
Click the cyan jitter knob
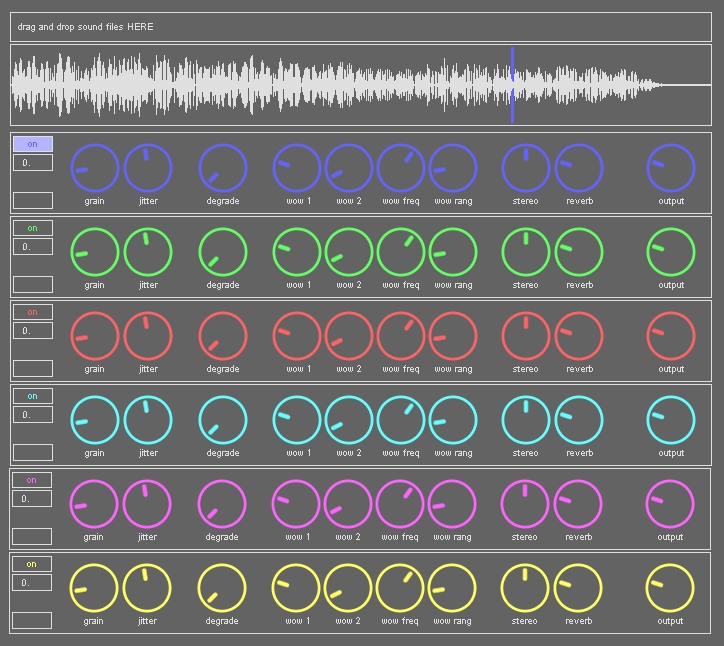tap(148, 420)
